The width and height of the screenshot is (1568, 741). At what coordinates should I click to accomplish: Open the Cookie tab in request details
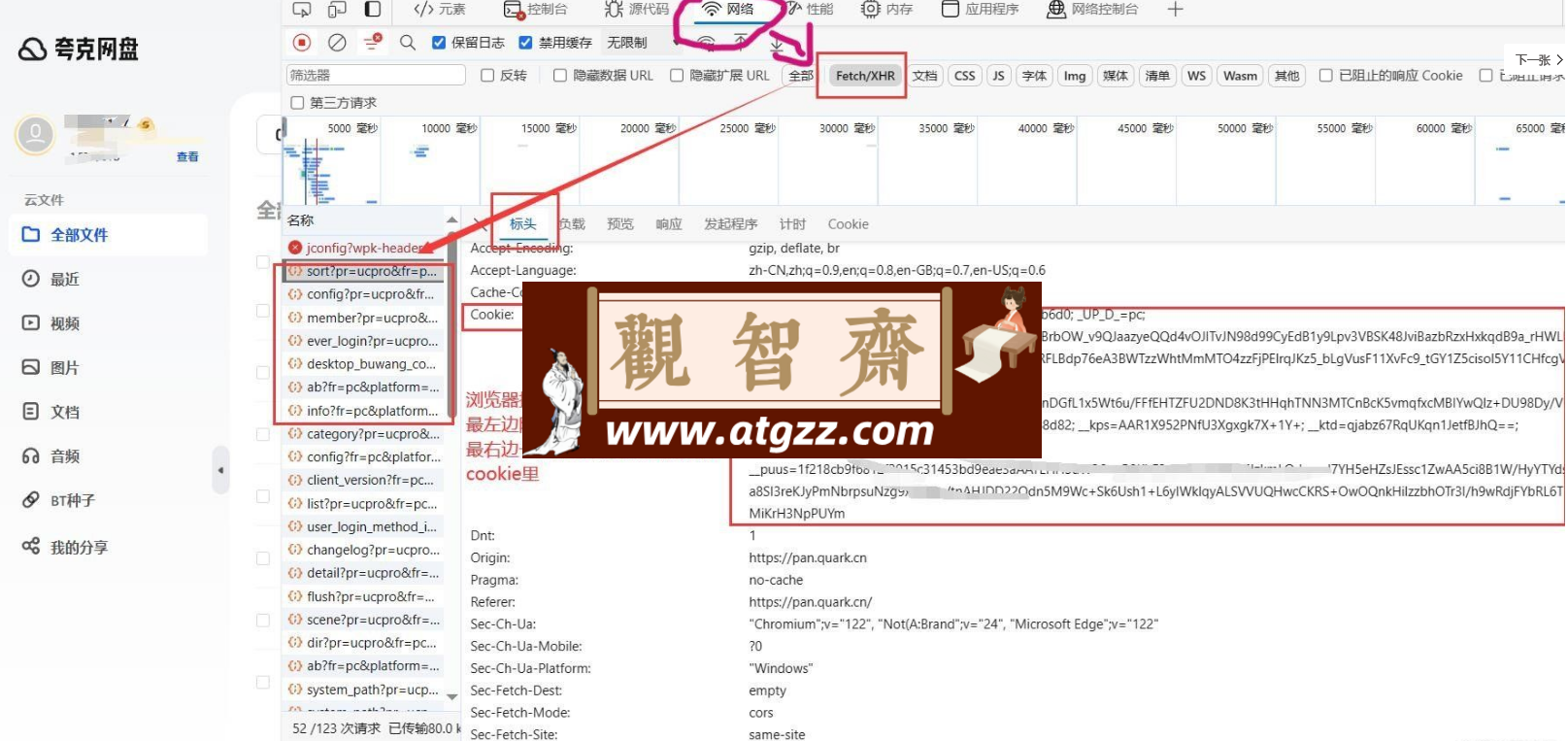pyautogui.click(x=849, y=224)
